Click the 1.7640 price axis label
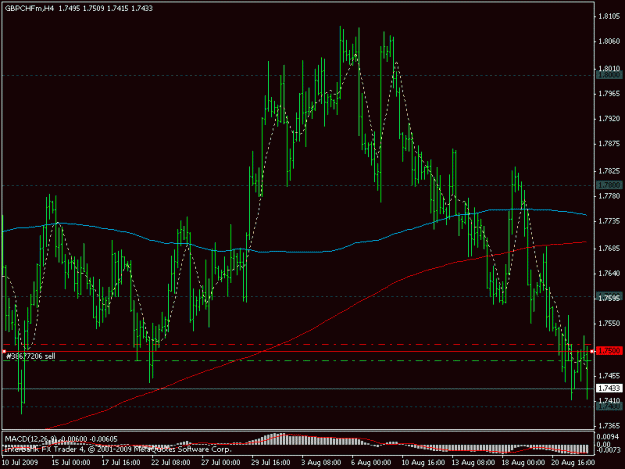The width and height of the screenshot is (625, 469). click(610, 273)
